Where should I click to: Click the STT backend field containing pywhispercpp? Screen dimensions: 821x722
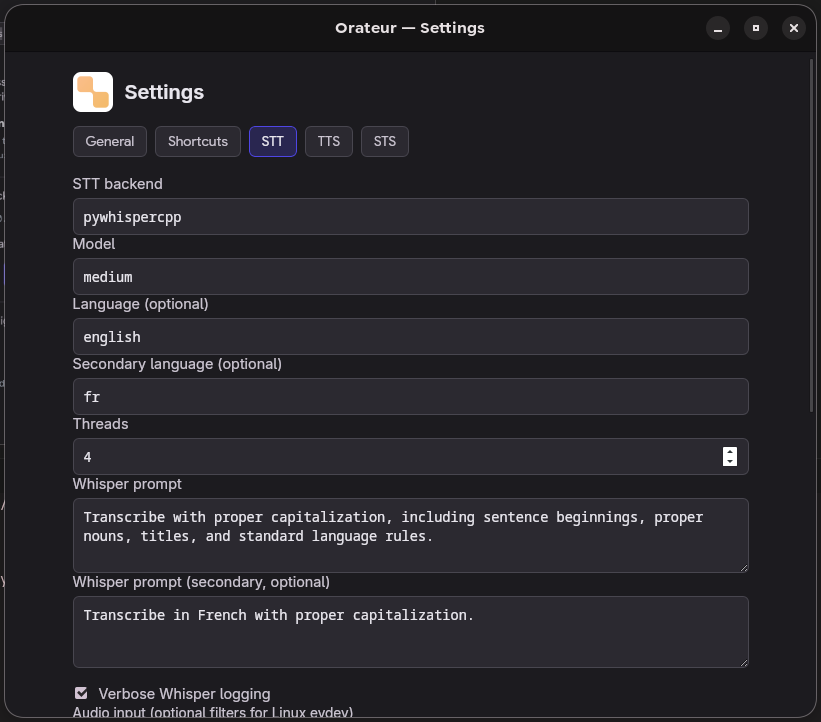(x=410, y=217)
